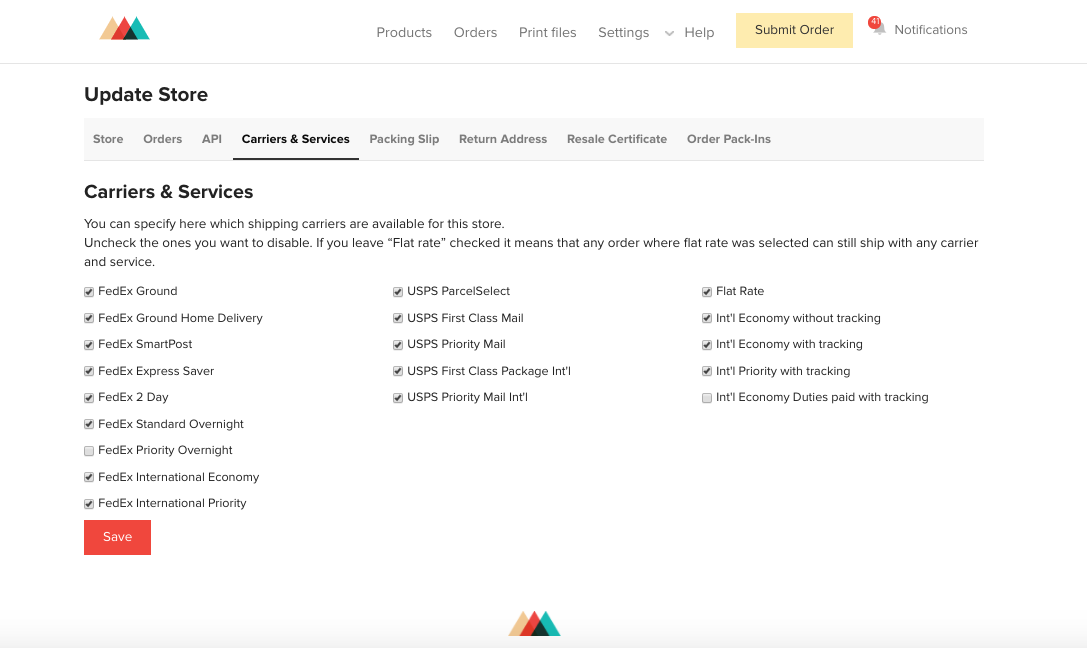Open the Packing Slip tab
The width and height of the screenshot is (1087, 648).
pos(404,139)
